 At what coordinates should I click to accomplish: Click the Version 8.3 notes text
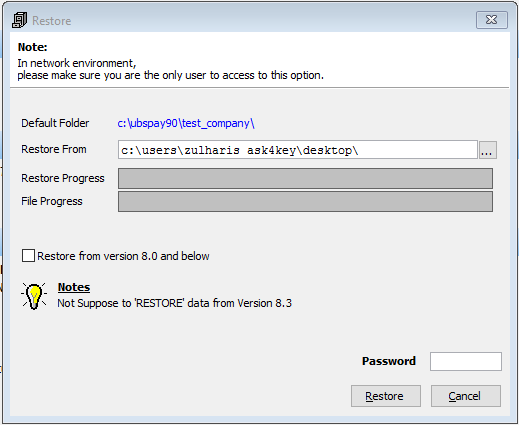(x=174, y=303)
